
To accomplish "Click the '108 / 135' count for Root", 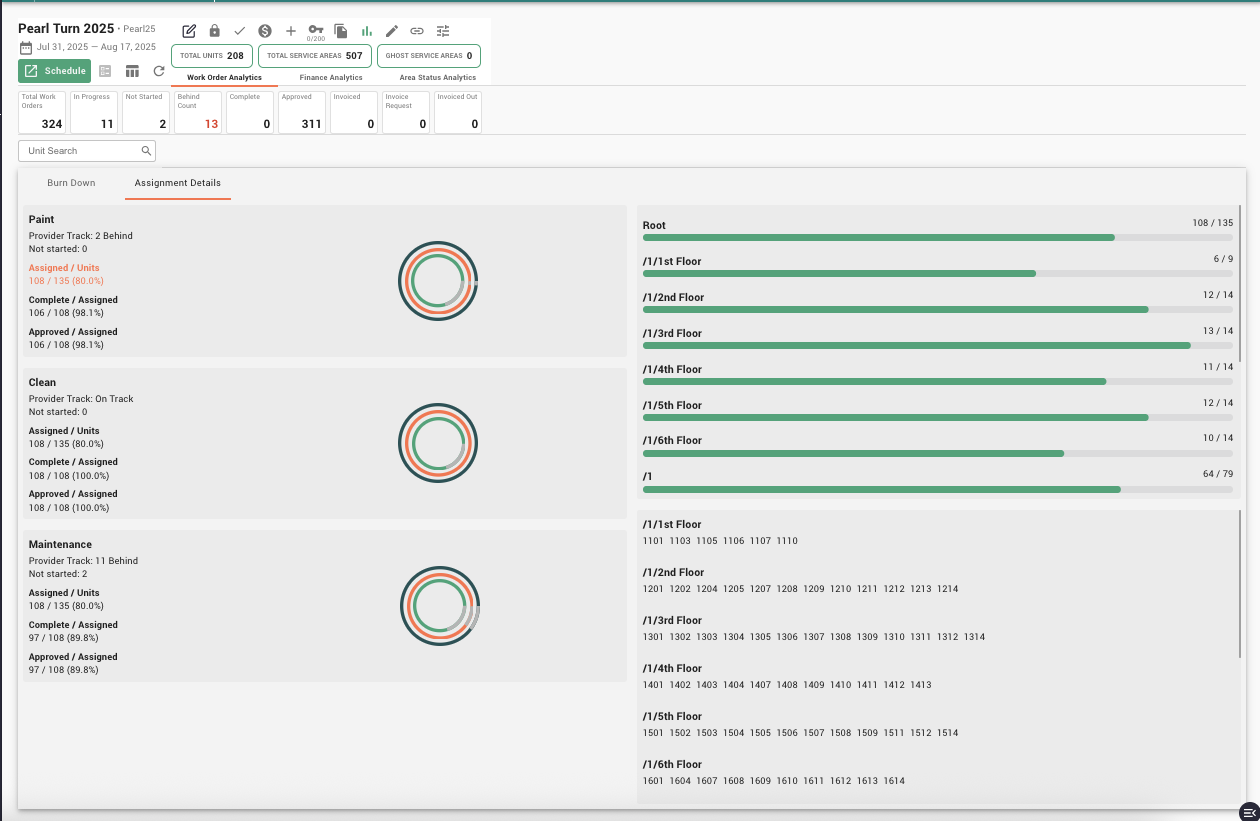I will click(x=1213, y=223).
